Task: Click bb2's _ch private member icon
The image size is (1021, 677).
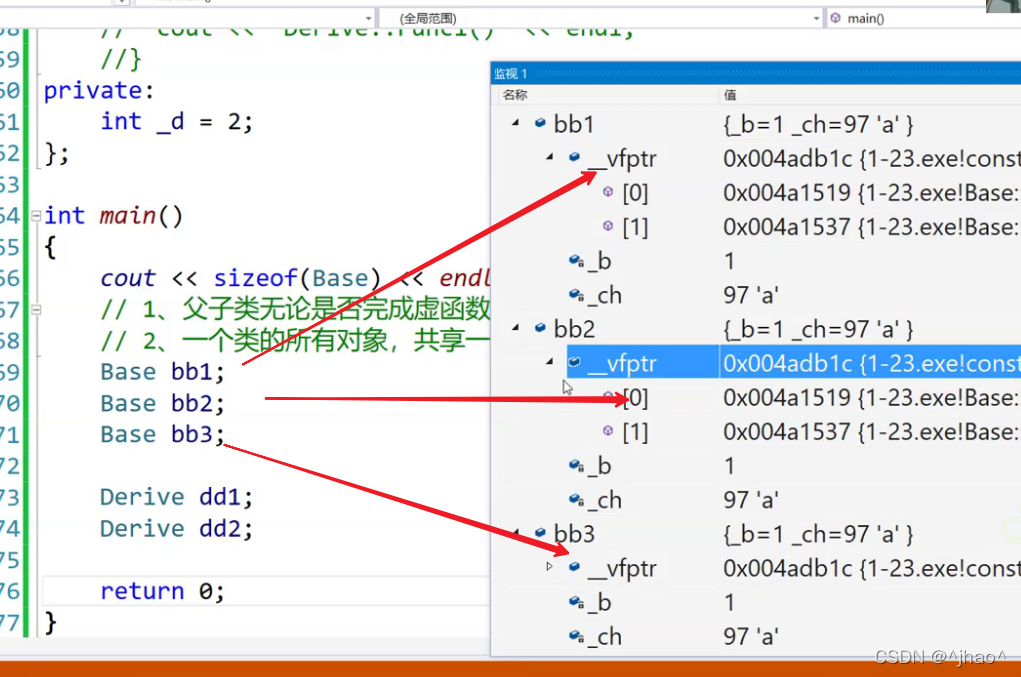Action: click(x=576, y=499)
